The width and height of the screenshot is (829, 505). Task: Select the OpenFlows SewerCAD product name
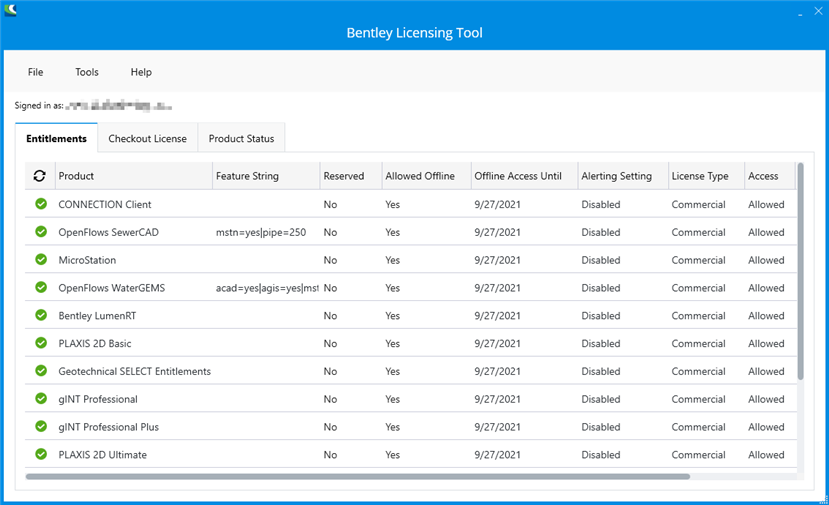(x=108, y=232)
